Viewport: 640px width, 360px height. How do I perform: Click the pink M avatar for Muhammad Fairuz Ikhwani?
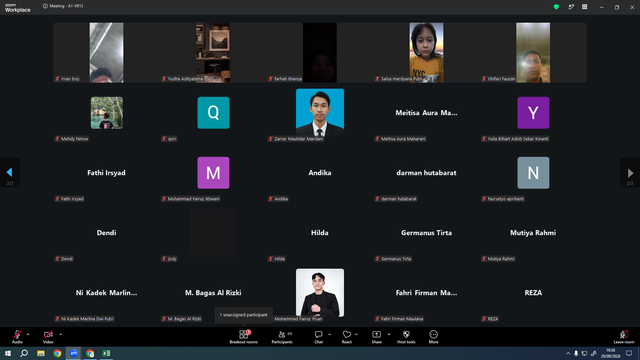213,173
